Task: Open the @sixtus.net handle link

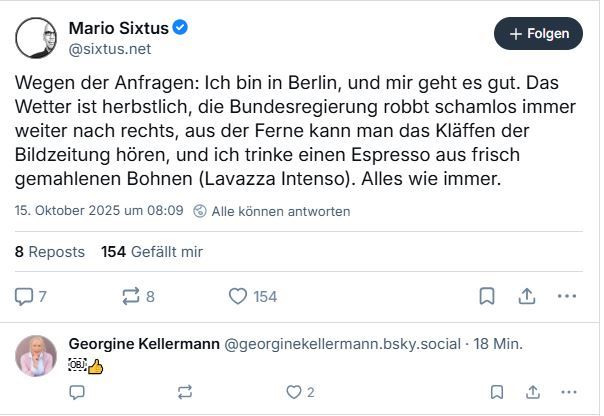Action: [110, 47]
